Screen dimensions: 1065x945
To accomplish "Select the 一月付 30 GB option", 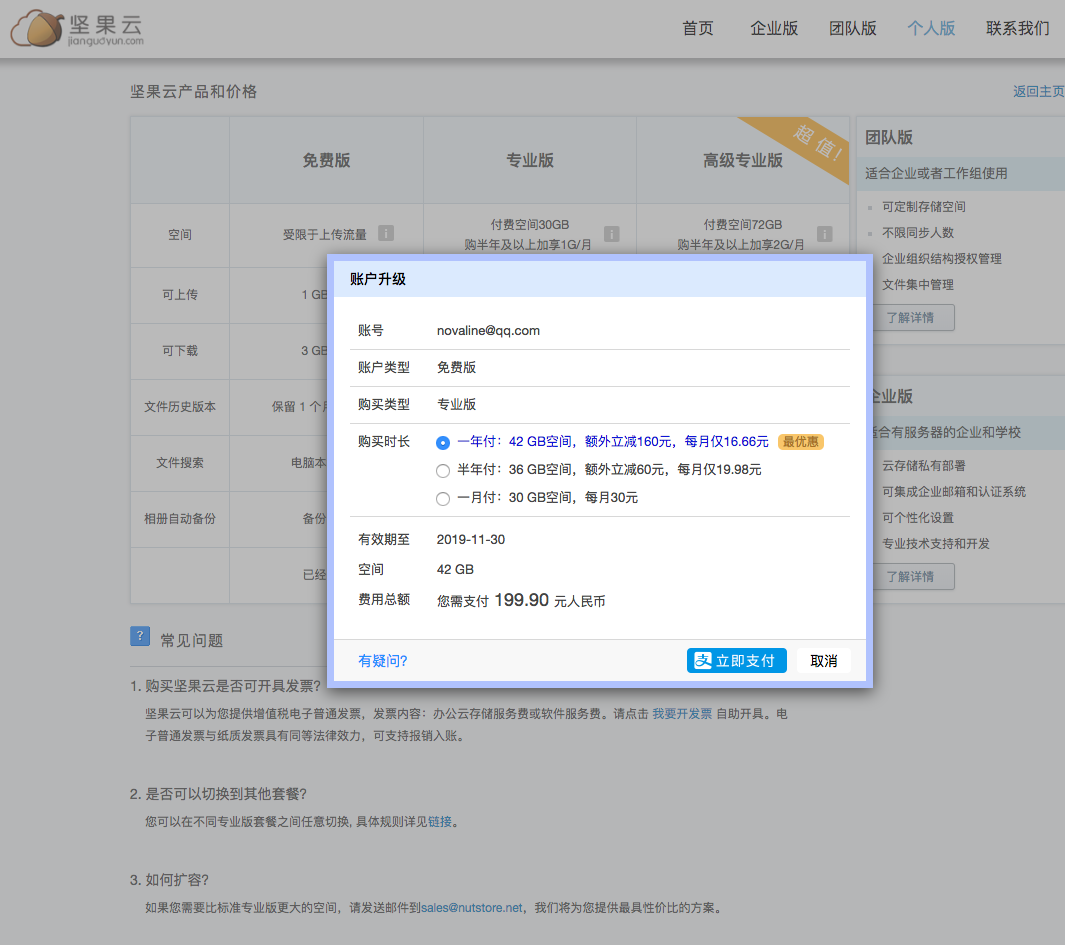I will (443, 499).
